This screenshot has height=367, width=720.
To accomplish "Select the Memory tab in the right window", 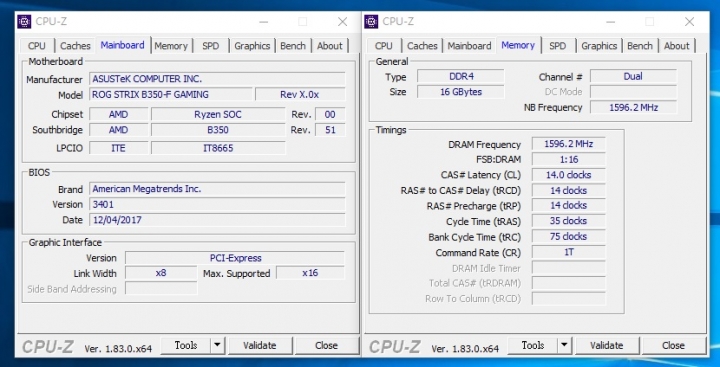I will 518,45.
